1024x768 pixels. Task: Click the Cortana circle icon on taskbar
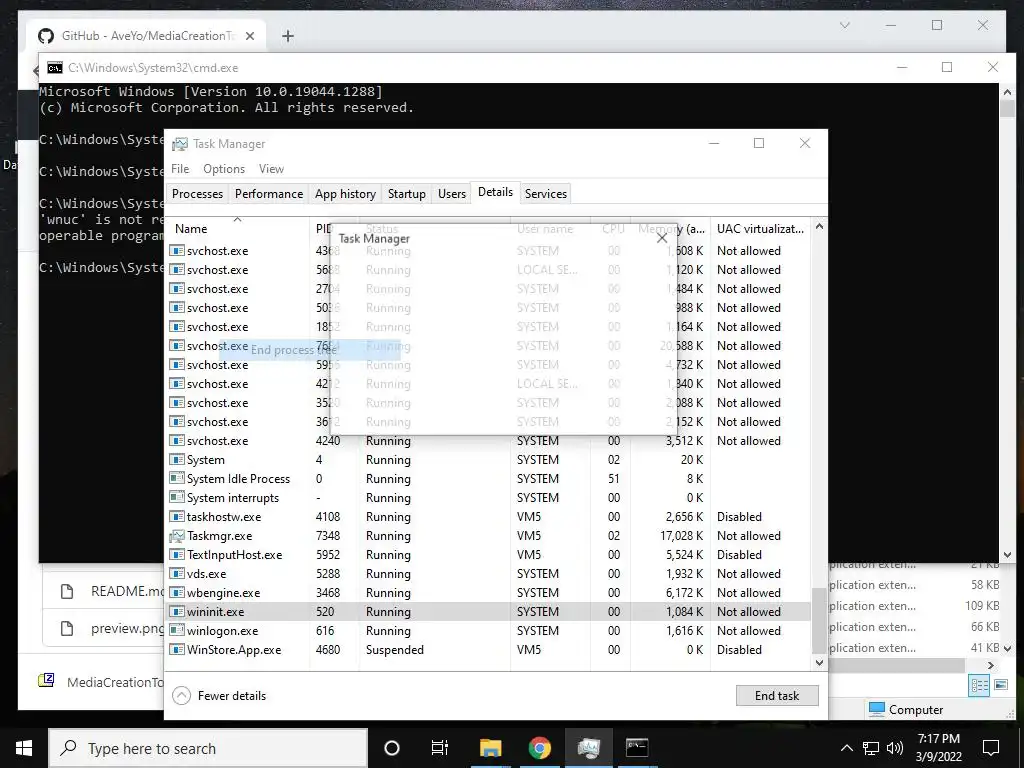point(392,748)
